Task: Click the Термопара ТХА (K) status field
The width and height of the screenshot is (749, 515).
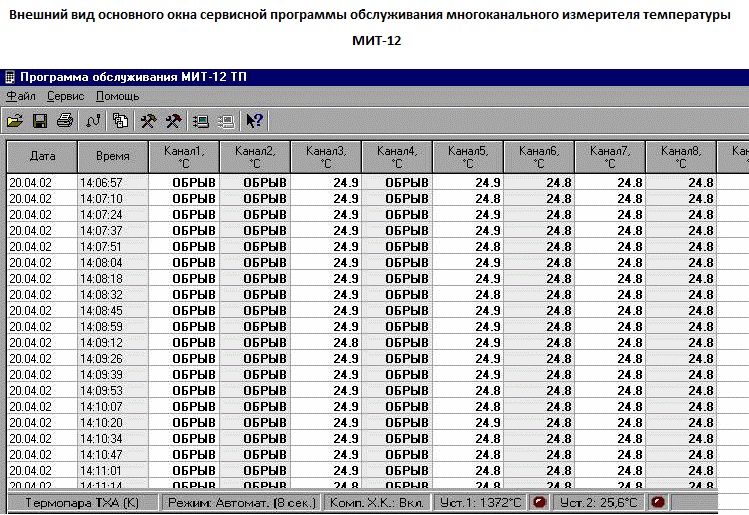Action: click(x=82, y=502)
